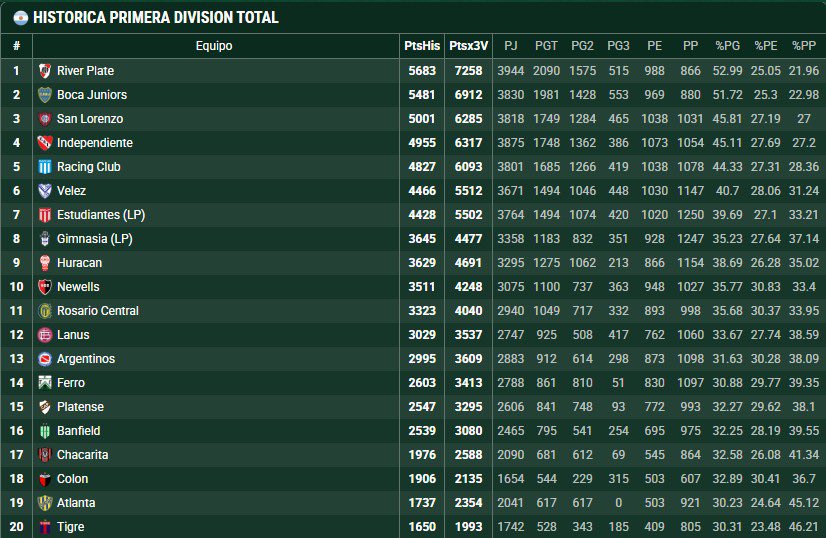Open the Independiente team name
The image size is (826, 538).
[95, 143]
